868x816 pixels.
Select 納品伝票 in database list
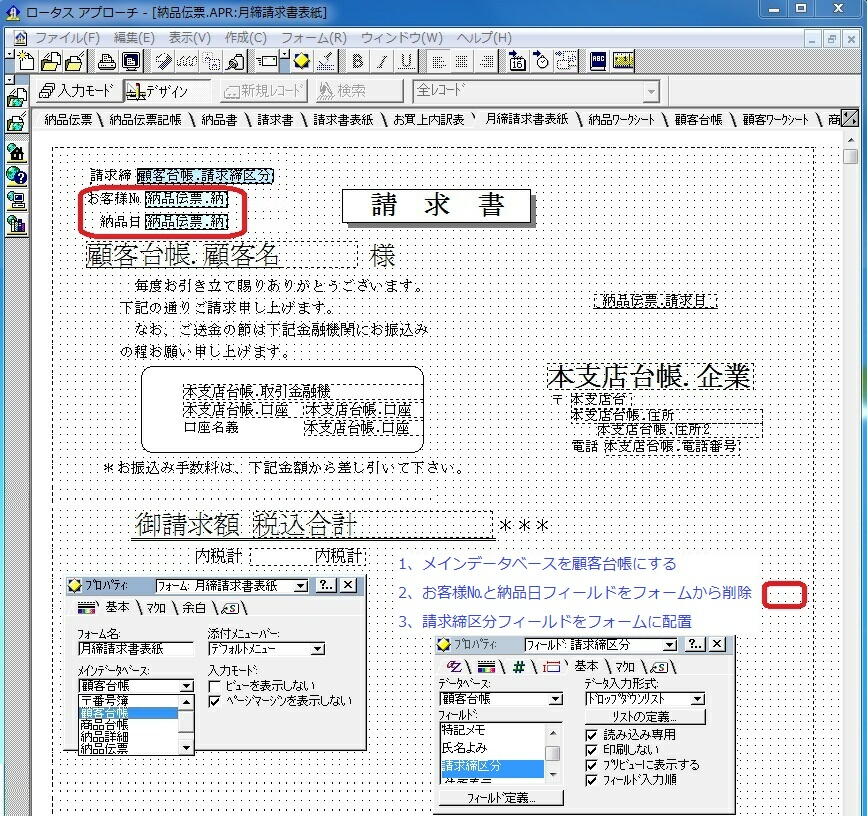point(128,748)
